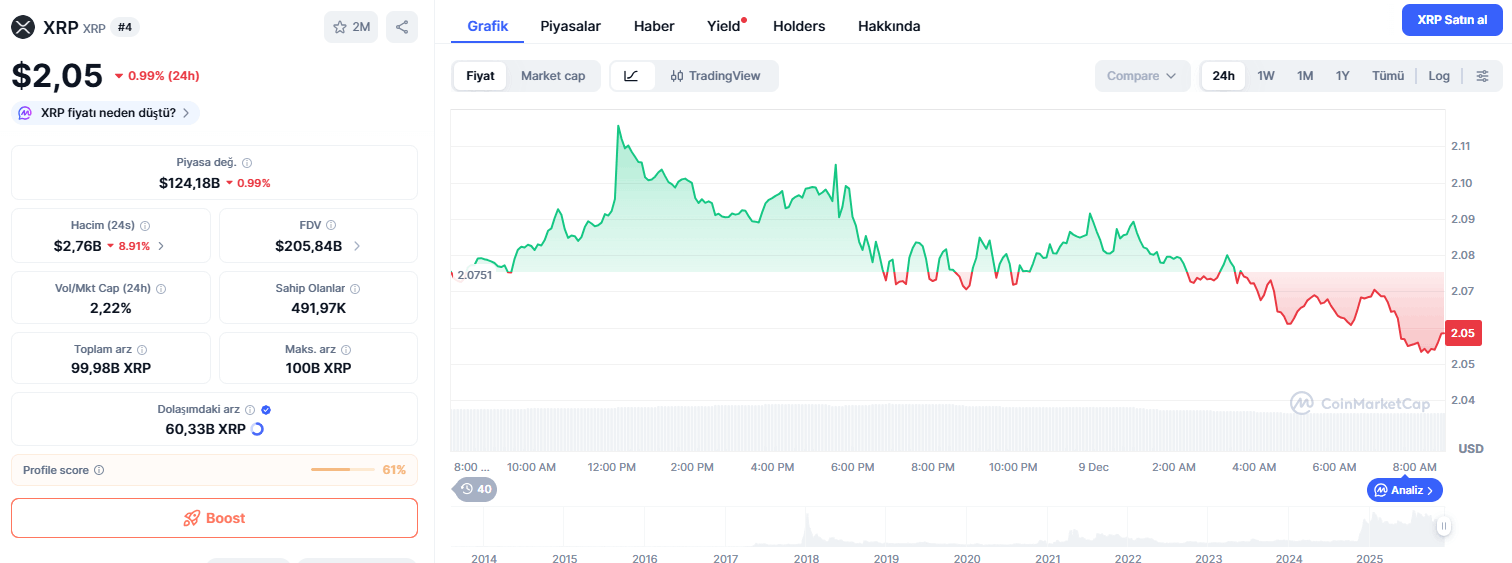This screenshot has width=1512, height=563.
Task: Click 2018 on the history timeline
Action: tap(806, 558)
